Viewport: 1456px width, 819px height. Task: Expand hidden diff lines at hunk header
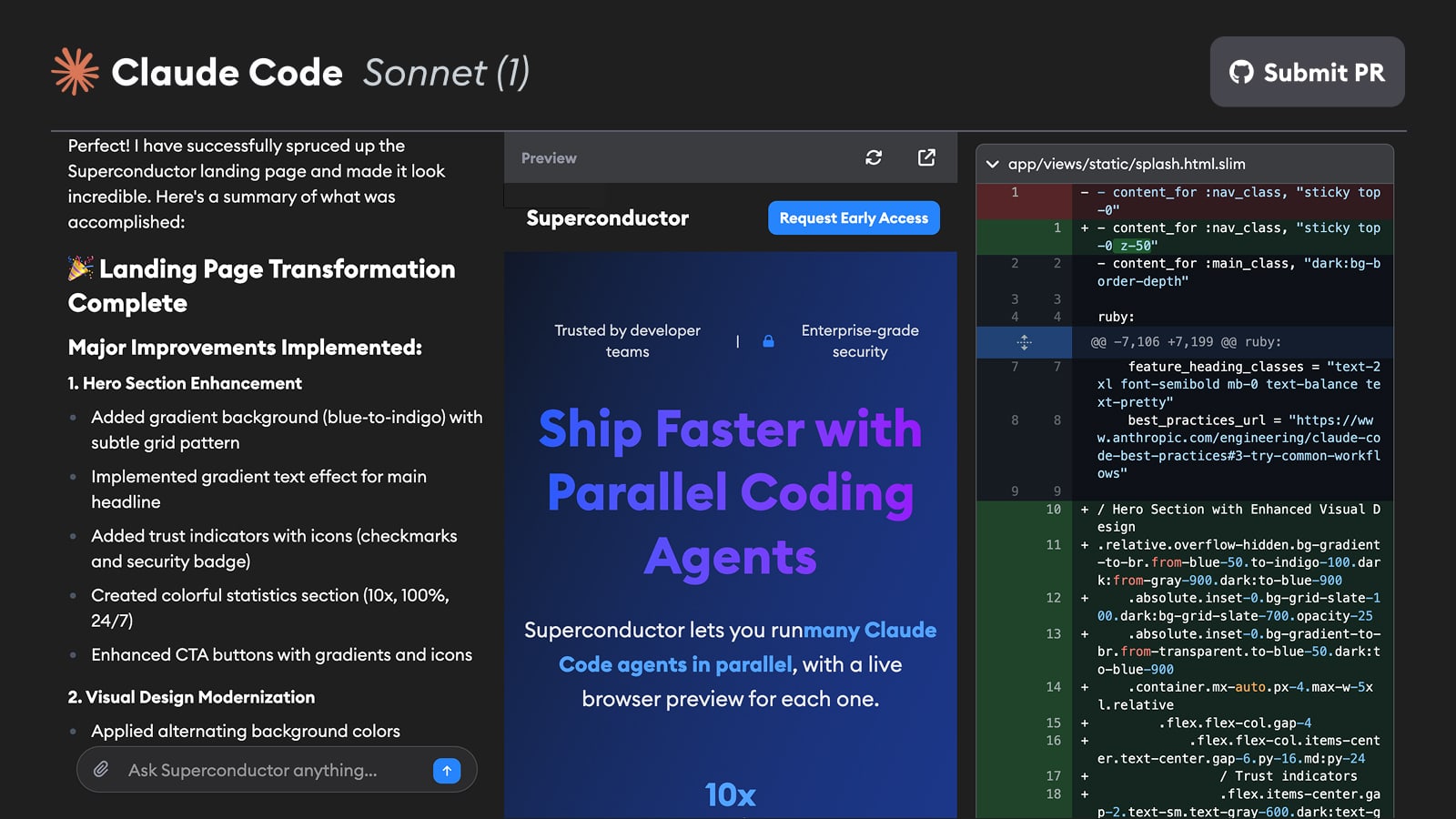coord(1024,342)
